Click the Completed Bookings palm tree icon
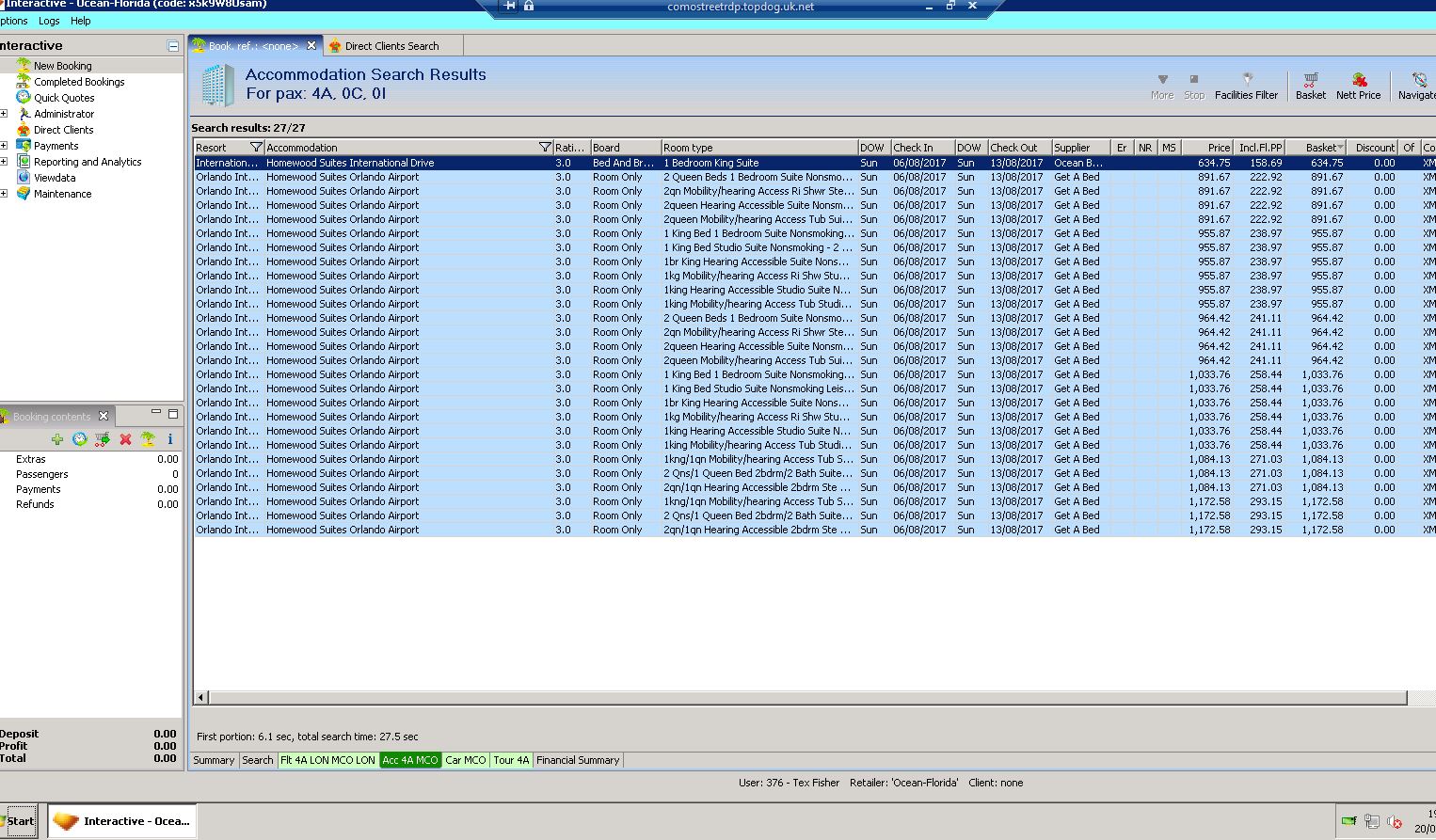Viewport: 1436px width, 840px height. coord(24,82)
